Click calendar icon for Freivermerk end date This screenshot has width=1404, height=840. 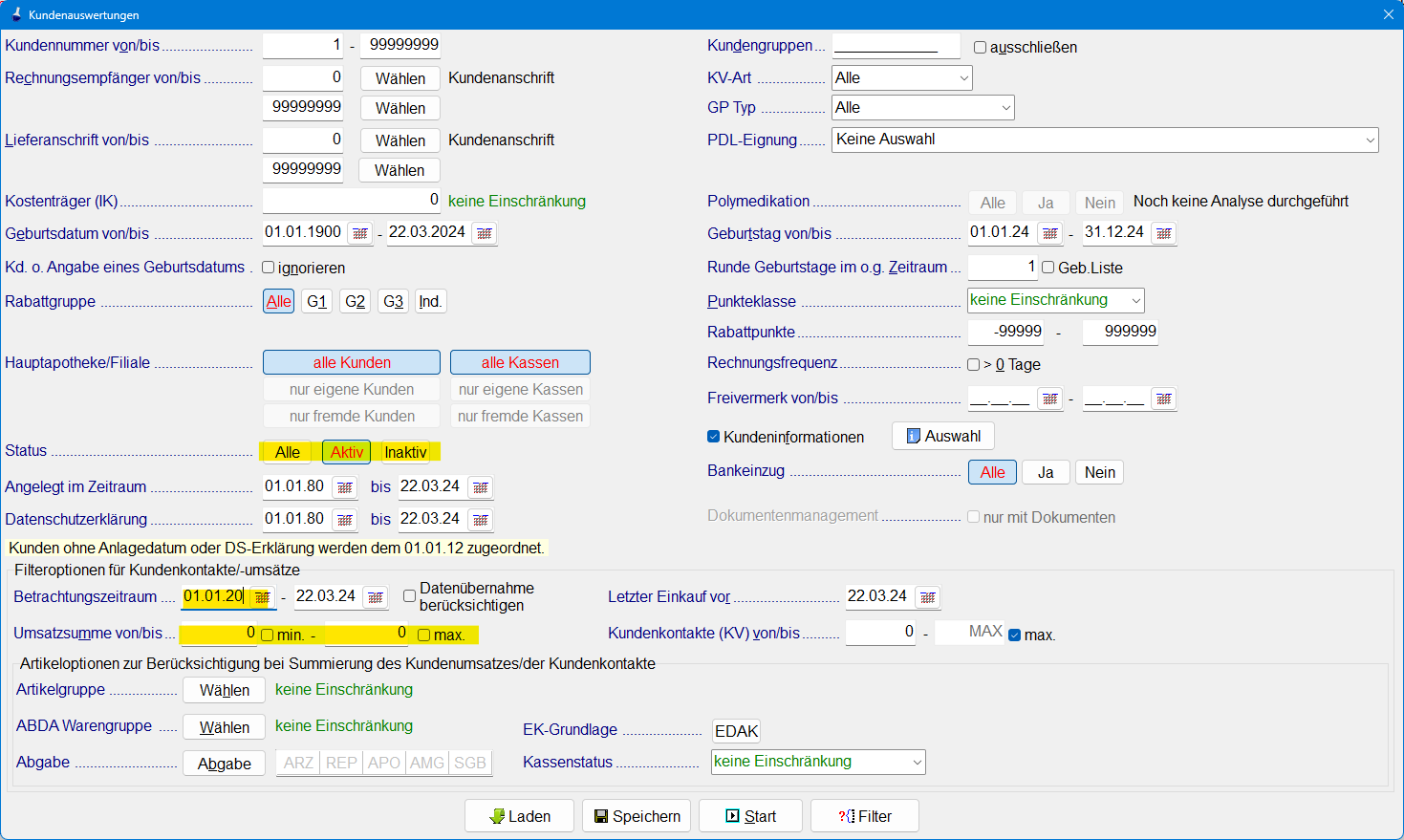[x=1163, y=399]
